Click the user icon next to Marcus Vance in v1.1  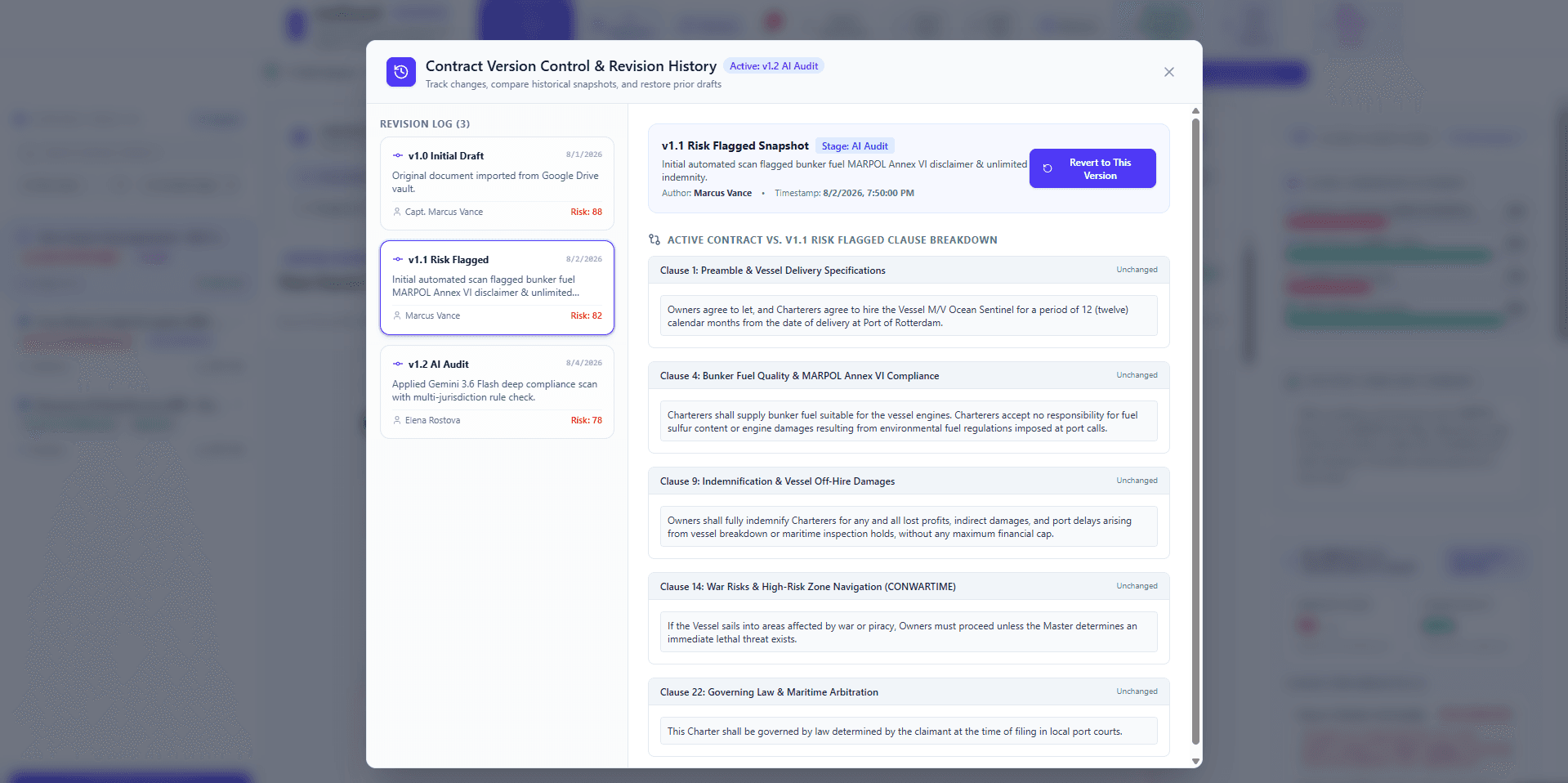397,315
